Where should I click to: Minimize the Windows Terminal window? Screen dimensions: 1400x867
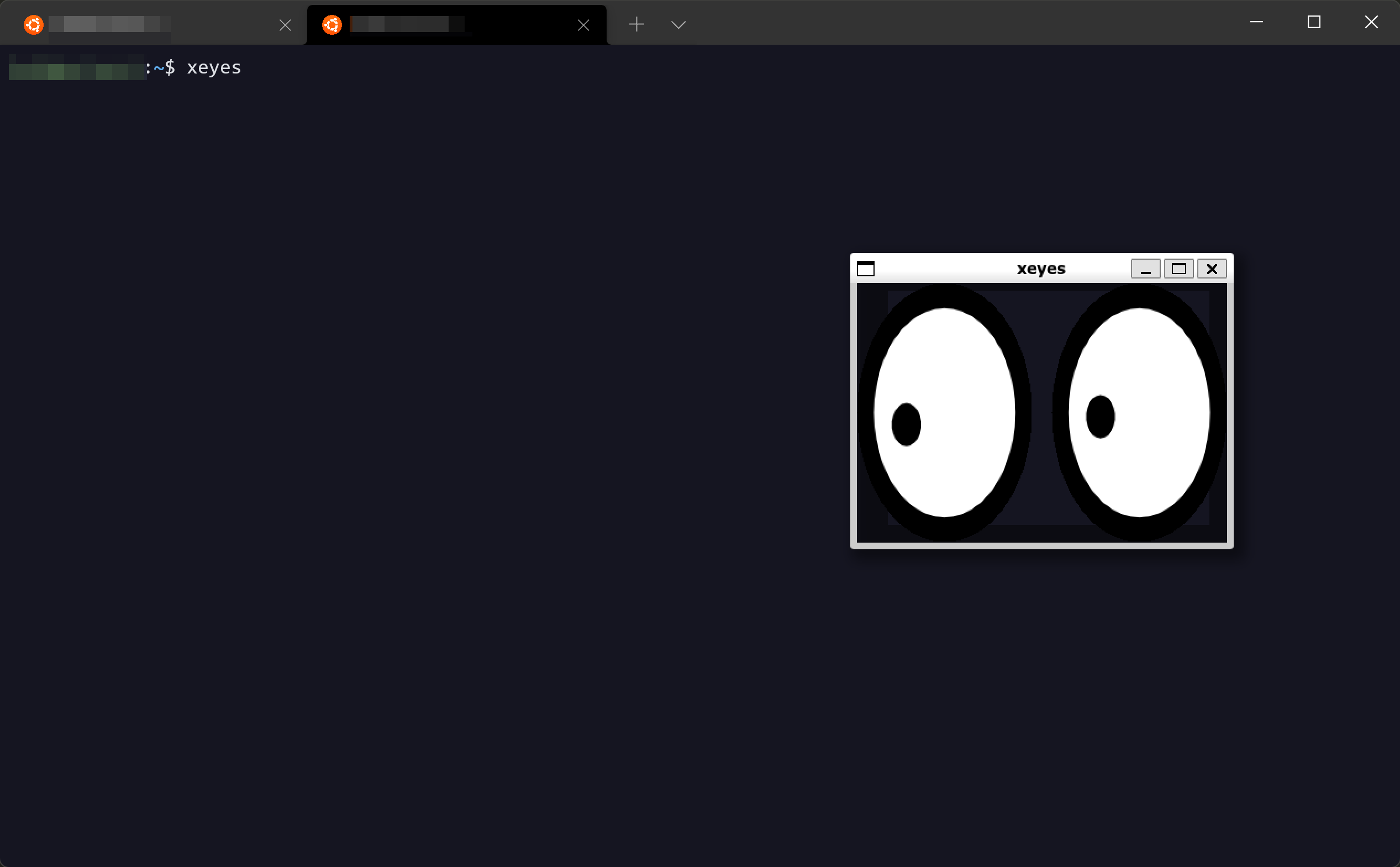tap(1256, 22)
